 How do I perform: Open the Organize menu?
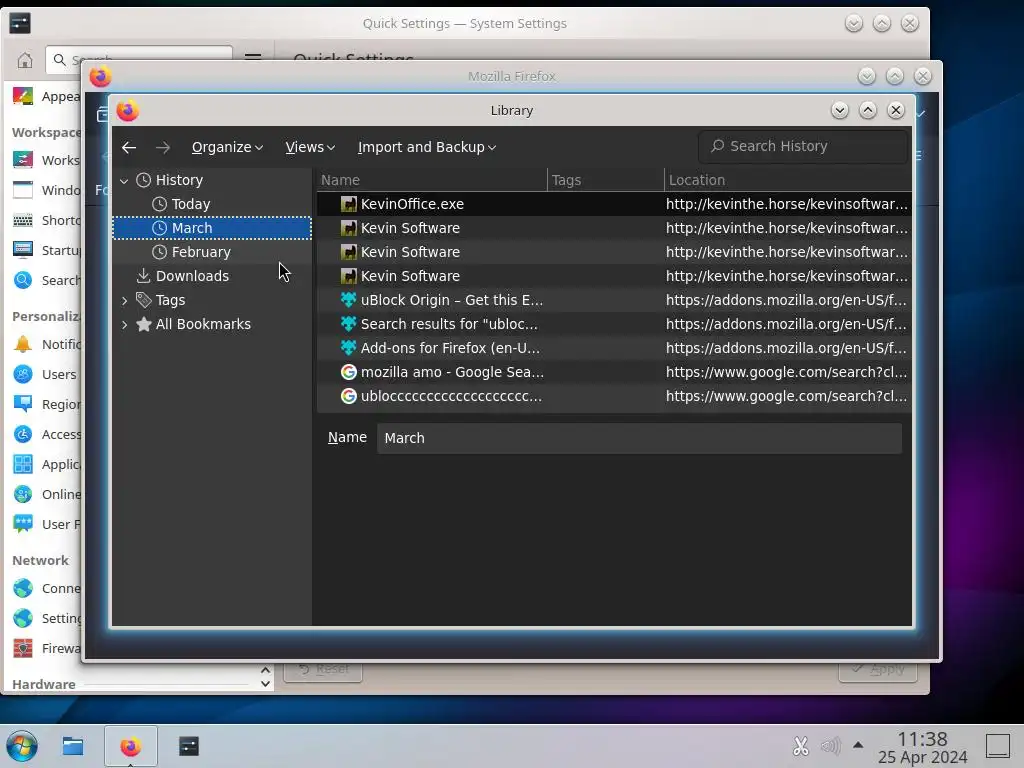pyautogui.click(x=227, y=147)
